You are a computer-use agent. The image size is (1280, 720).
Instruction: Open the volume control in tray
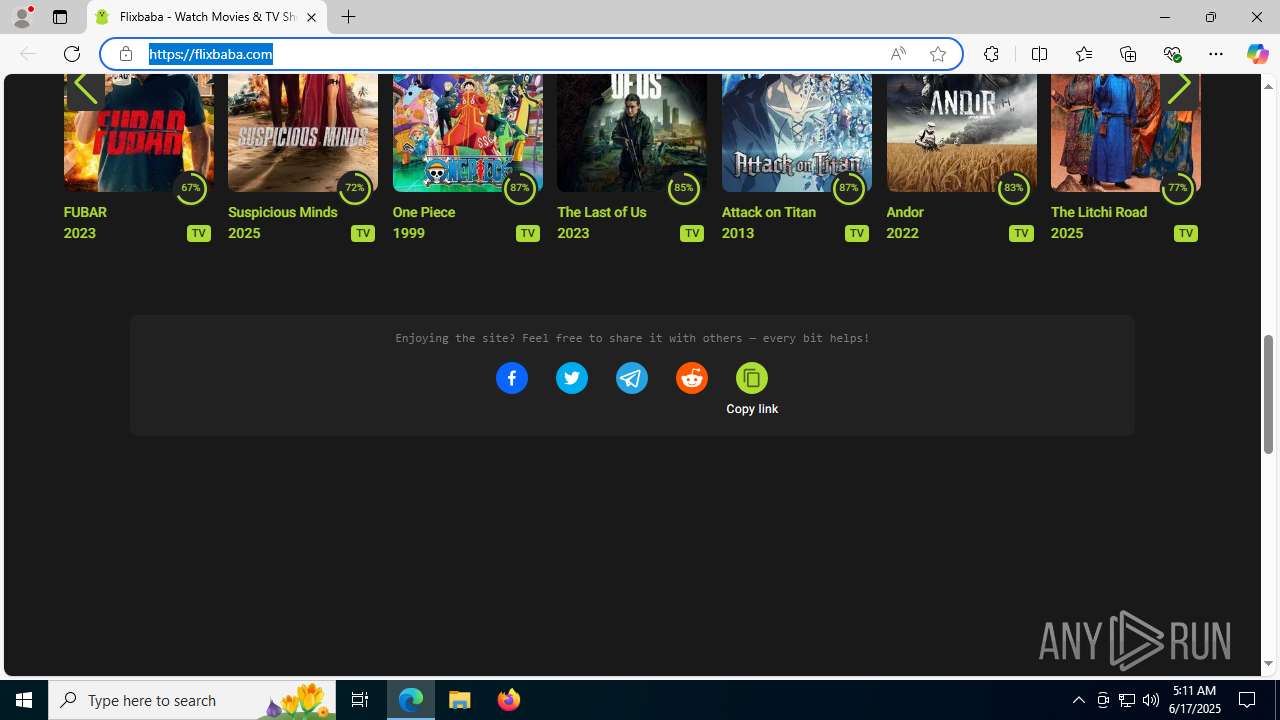[x=1151, y=700]
